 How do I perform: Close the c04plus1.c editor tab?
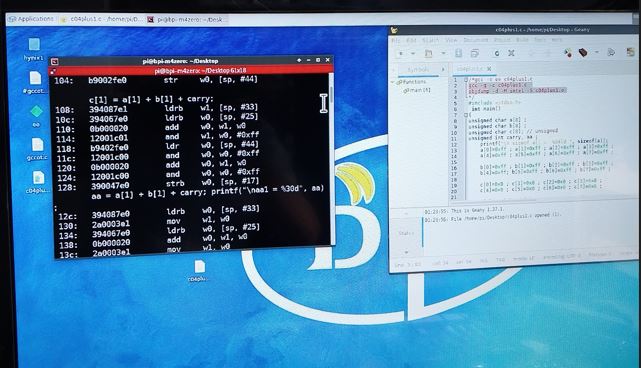489,69
